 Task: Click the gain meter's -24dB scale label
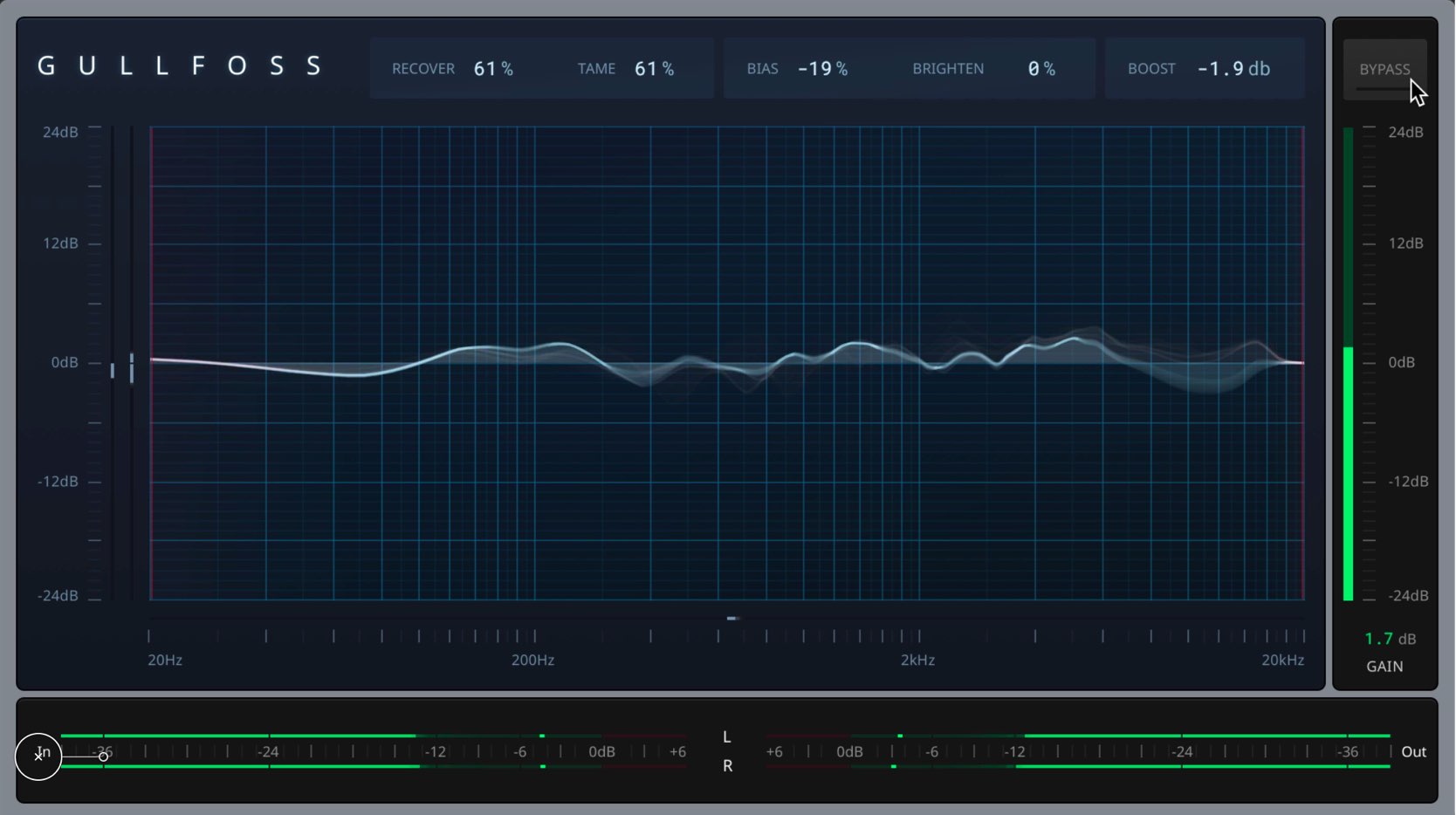(x=1408, y=596)
